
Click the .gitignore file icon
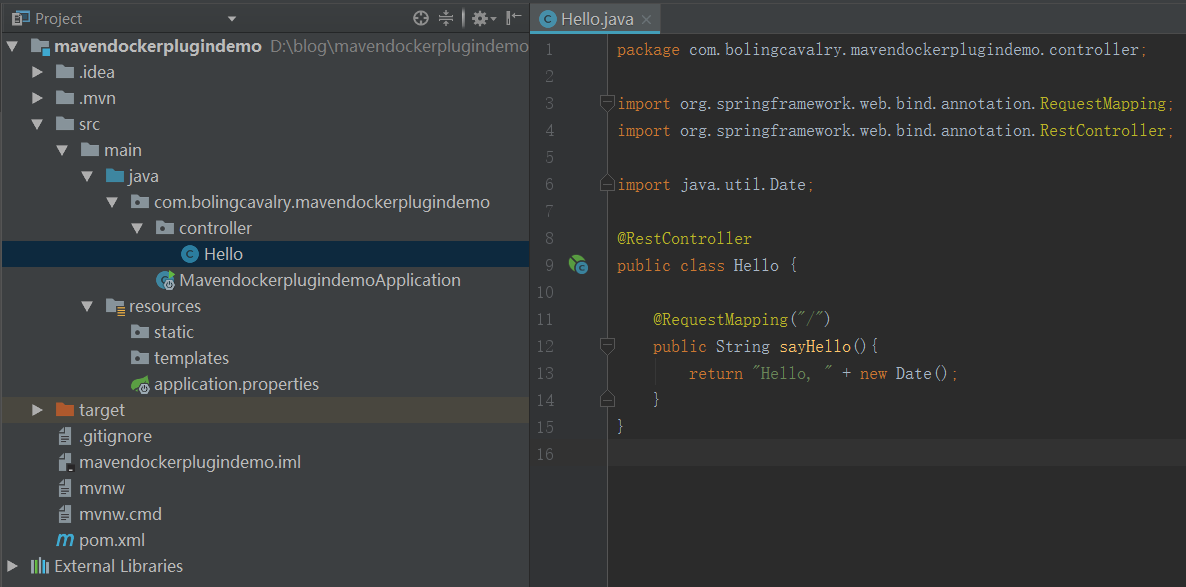pyautogui.click(x=65, y=436)
